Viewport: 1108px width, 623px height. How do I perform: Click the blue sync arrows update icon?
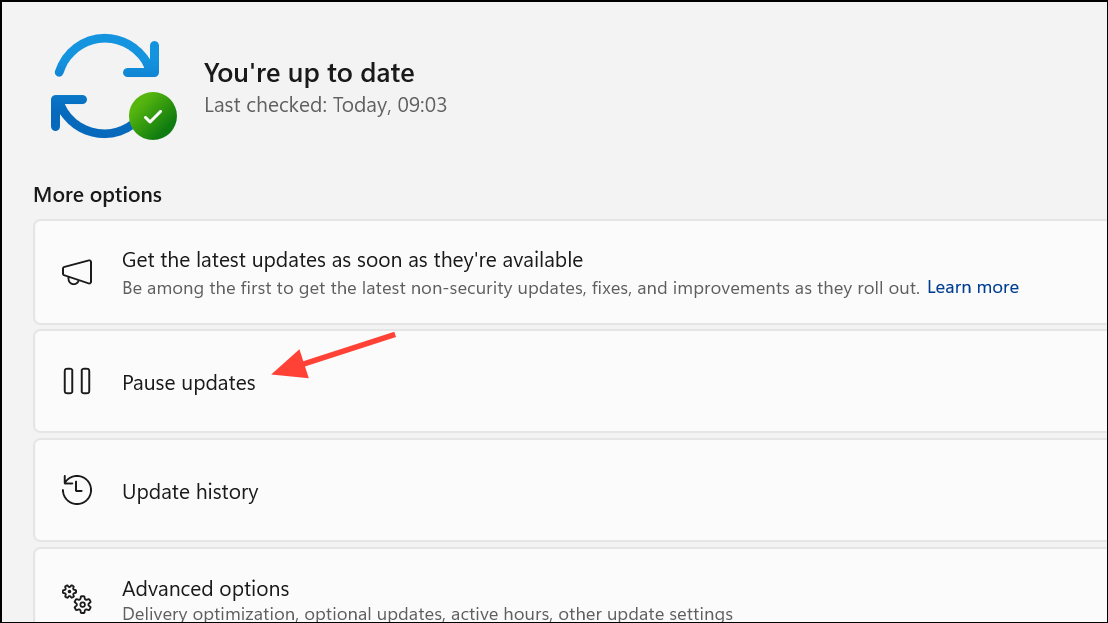(x=106, y=85)
